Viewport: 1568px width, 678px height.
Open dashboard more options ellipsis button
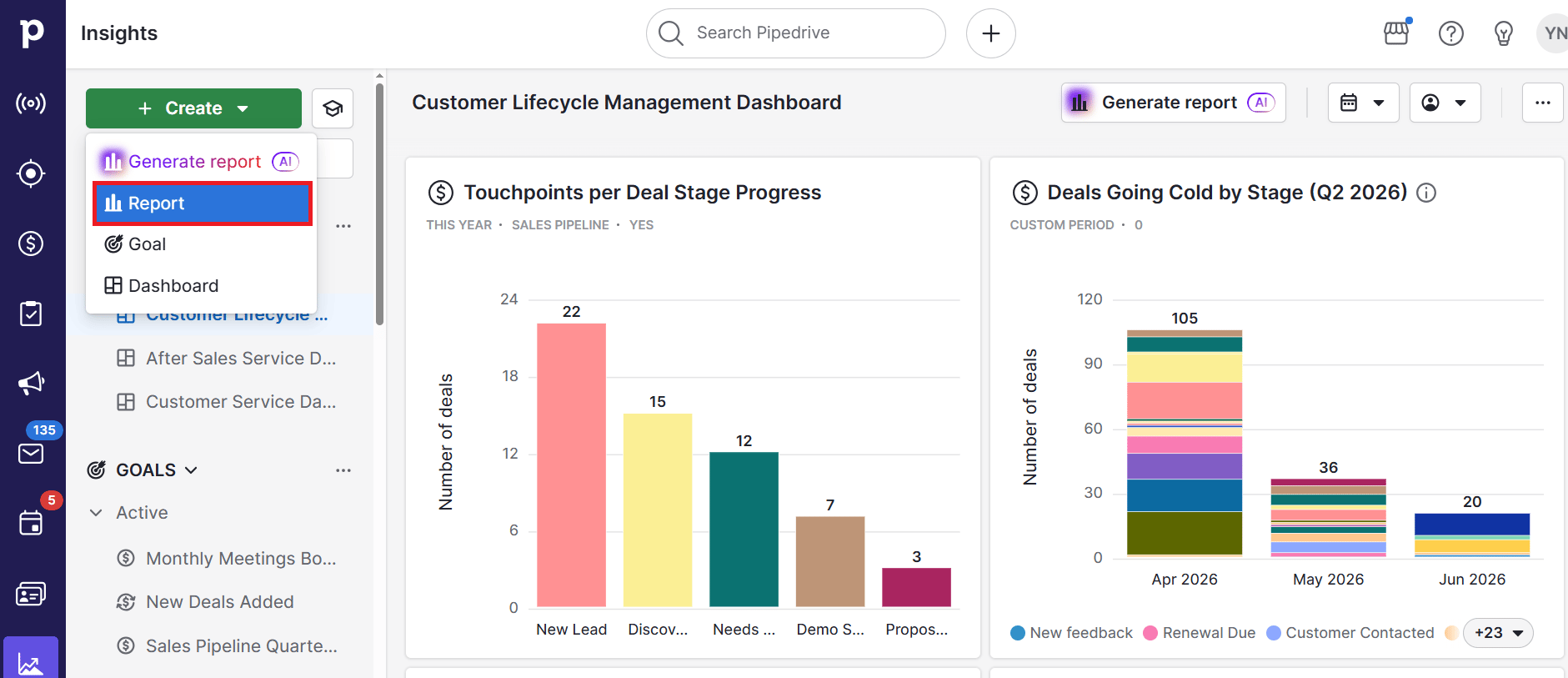coord(1543,103)
